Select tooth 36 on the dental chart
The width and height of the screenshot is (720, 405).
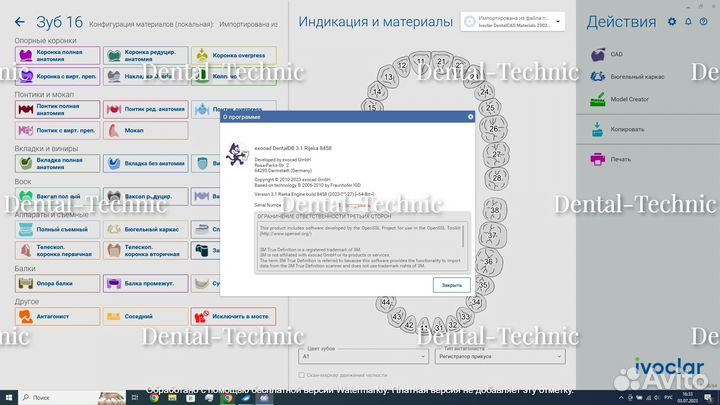[489, 262]
